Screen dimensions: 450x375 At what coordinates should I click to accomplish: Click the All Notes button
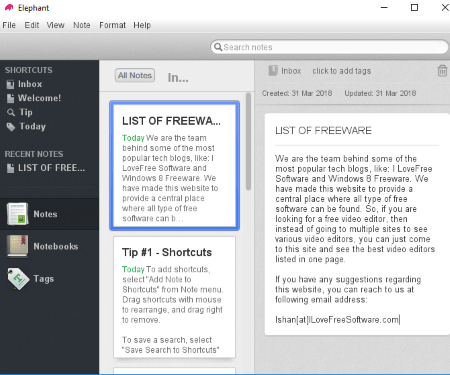tap(135, 75)
